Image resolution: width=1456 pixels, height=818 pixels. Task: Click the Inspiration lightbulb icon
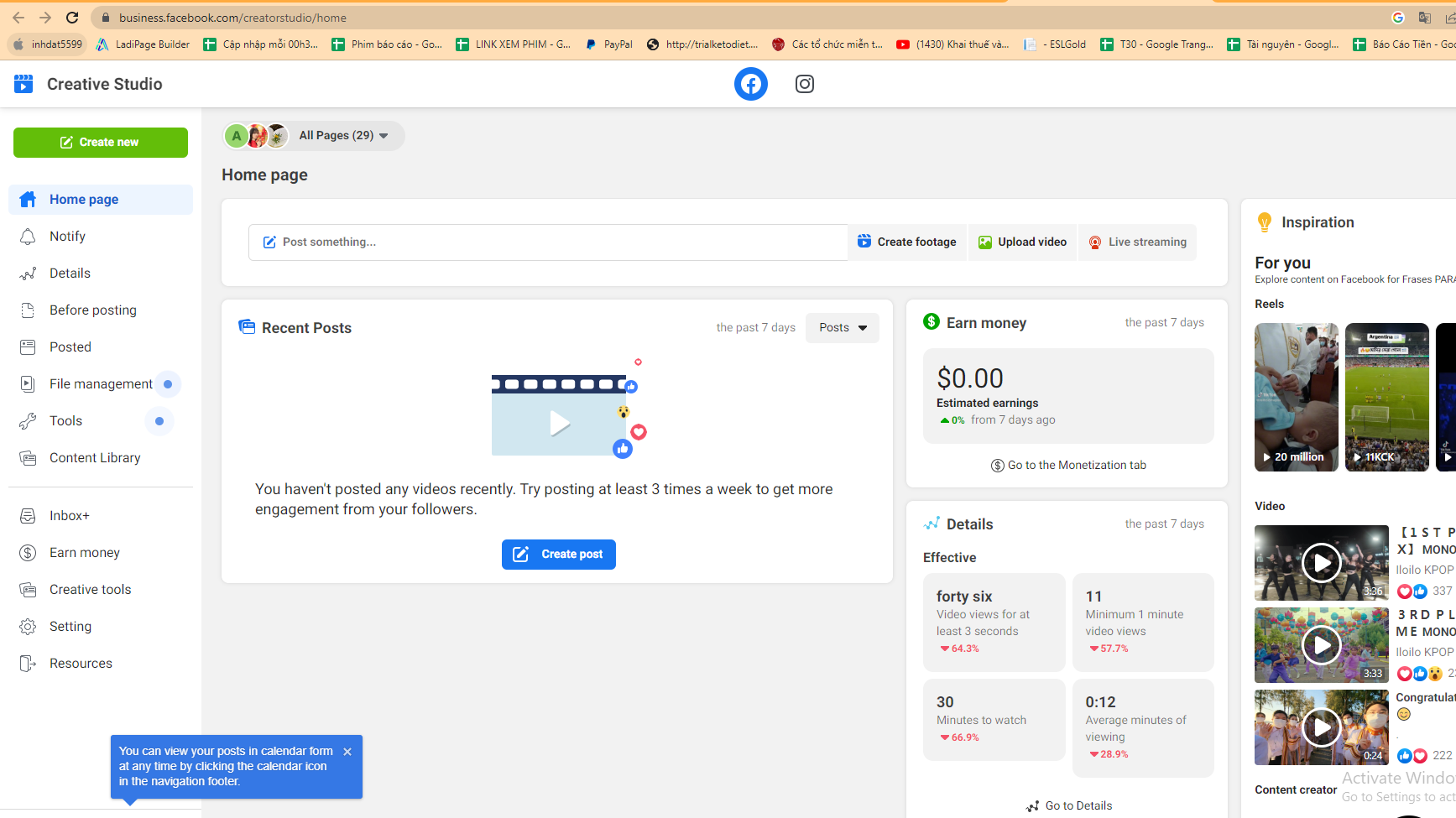(1265, 222)
